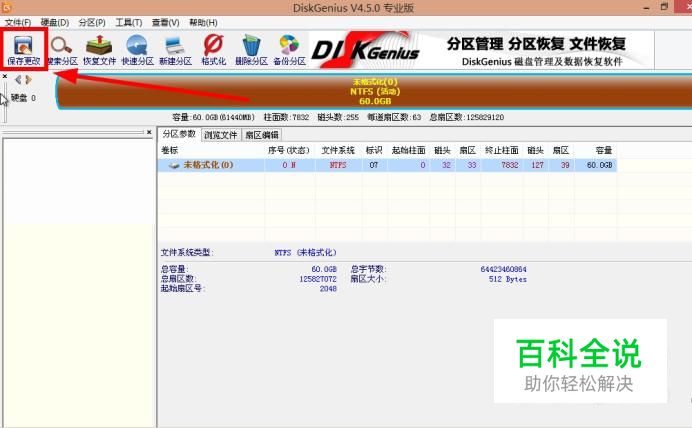
Task: Click the 标识 column header
Action: pos(374,150)
